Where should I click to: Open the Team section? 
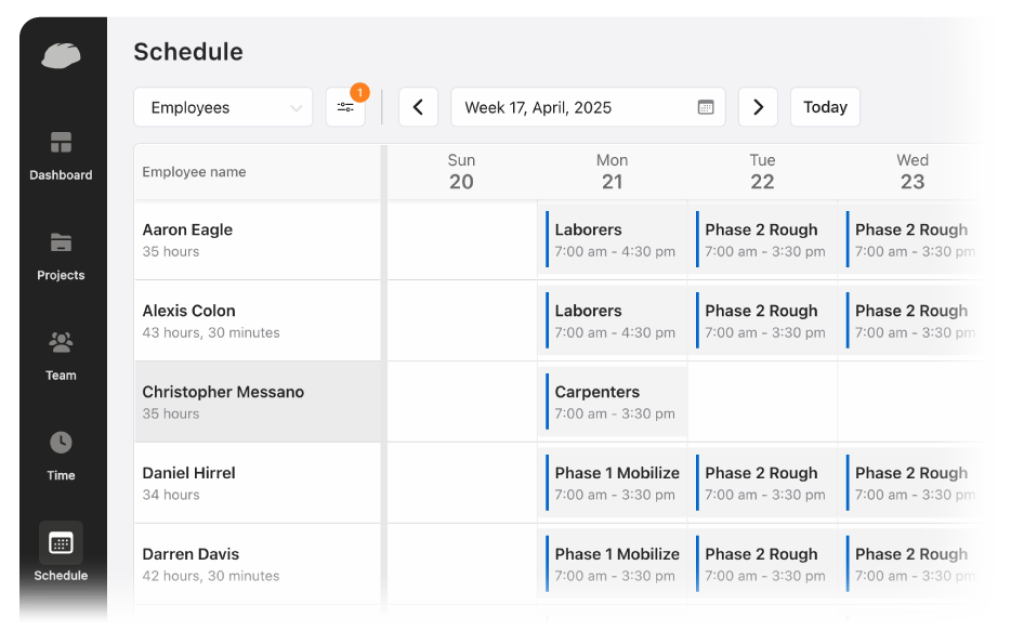pyautogui.click(x=61, y=355)
